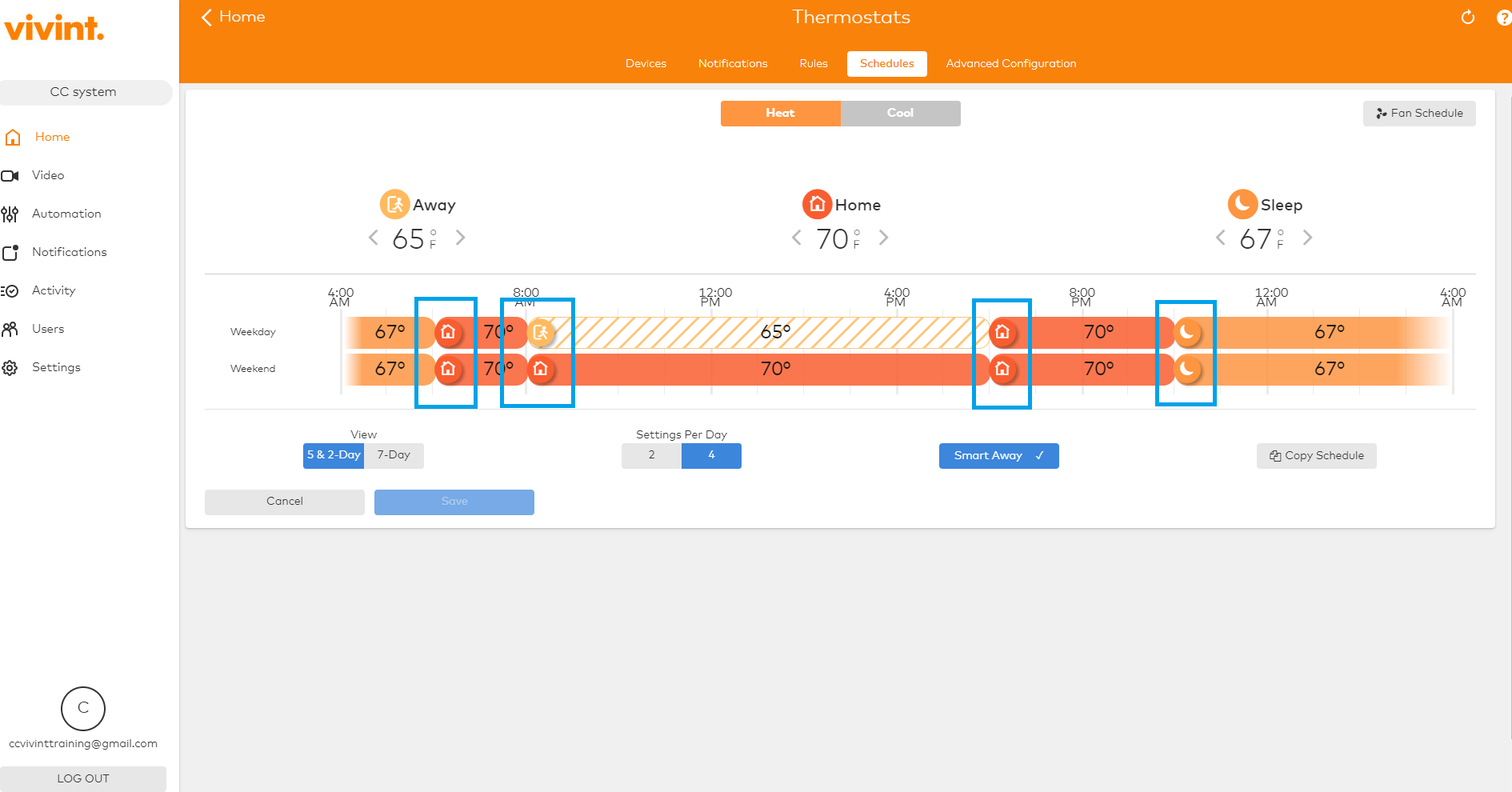Image resolution: width=1512 pixels, height=792 pixels.
Task: Click the Sleep mode moon icon
Action: [x=1242, y=204]
